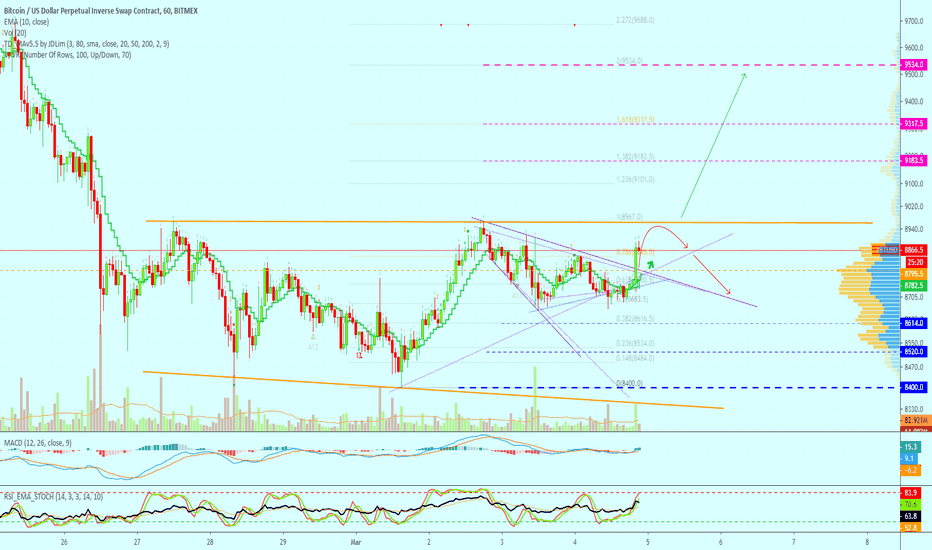Click the RSI_EMA_STOCH (14, 3, 3, 14, 10) legend
Screen dimensions: 932x550
pyautogui.click(x=53, y=496)
